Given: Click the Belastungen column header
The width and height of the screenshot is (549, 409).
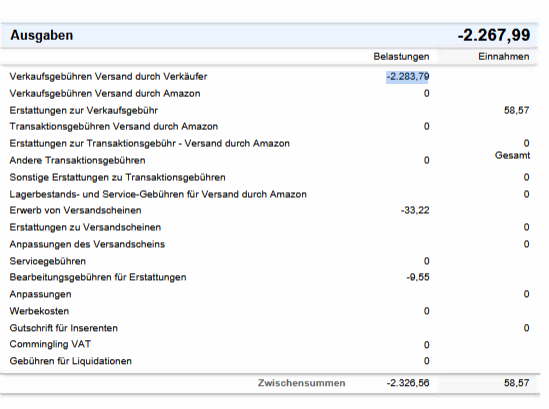Looking at the screenshot, I should 401,56.
